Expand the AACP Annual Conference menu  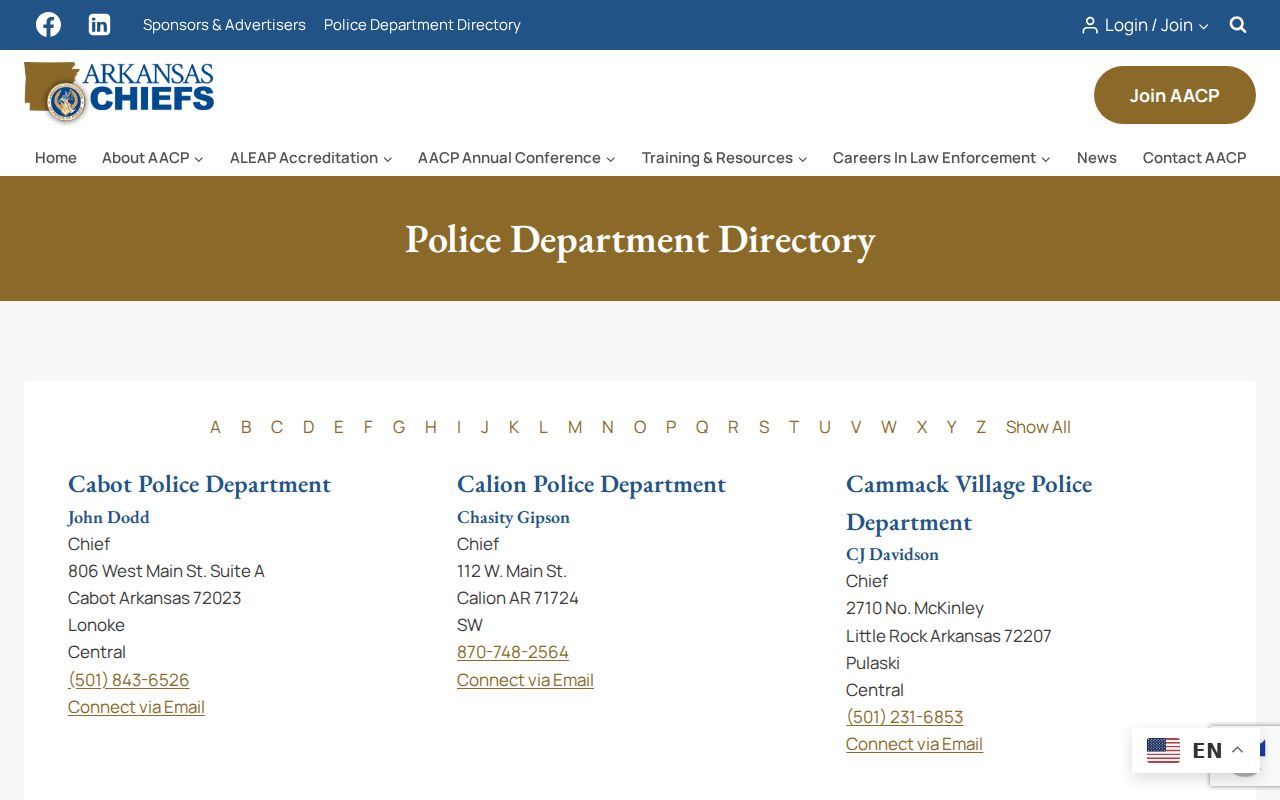click(517, 158)
